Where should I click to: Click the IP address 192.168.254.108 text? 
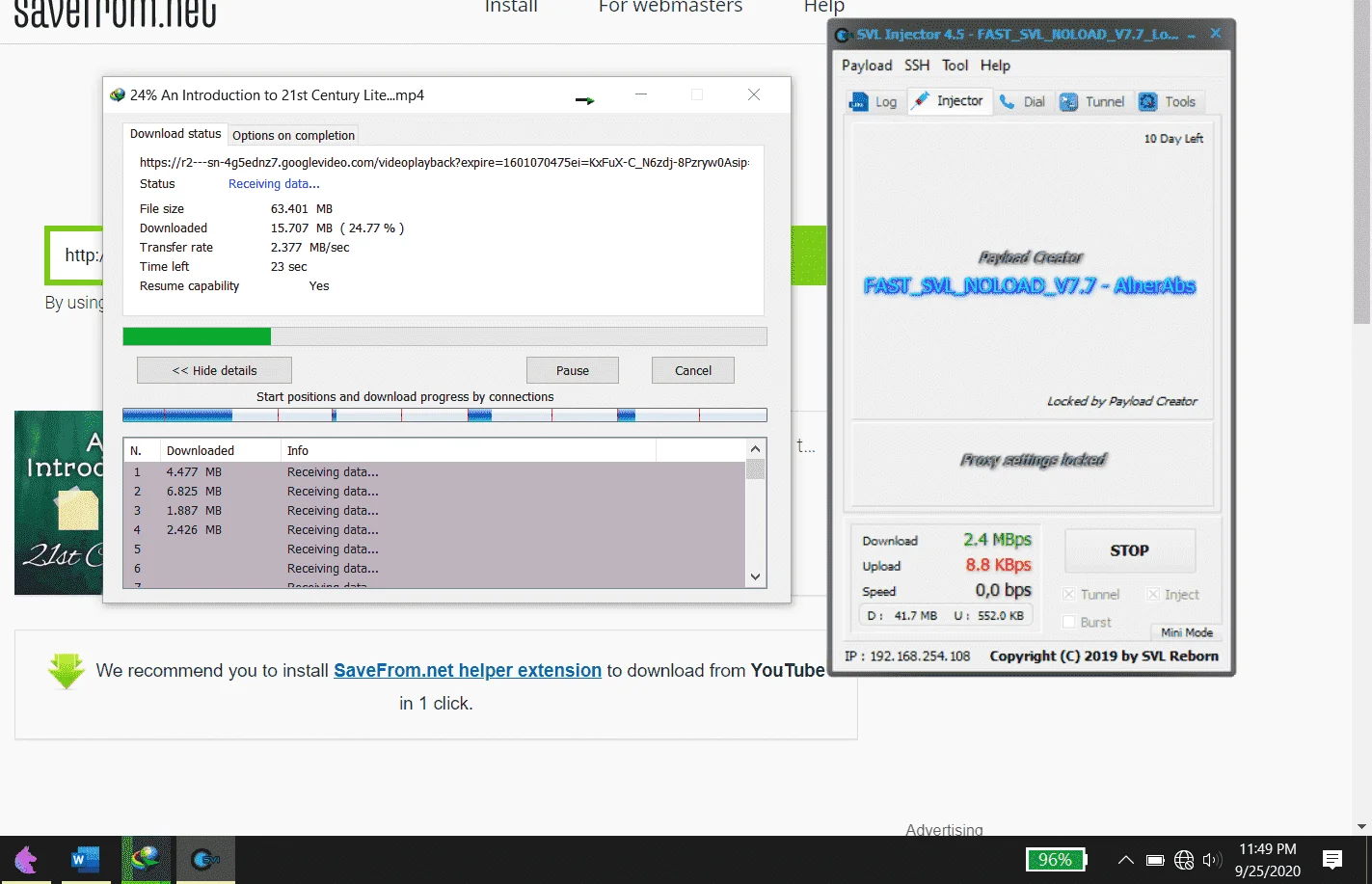(x=908, y=656)
